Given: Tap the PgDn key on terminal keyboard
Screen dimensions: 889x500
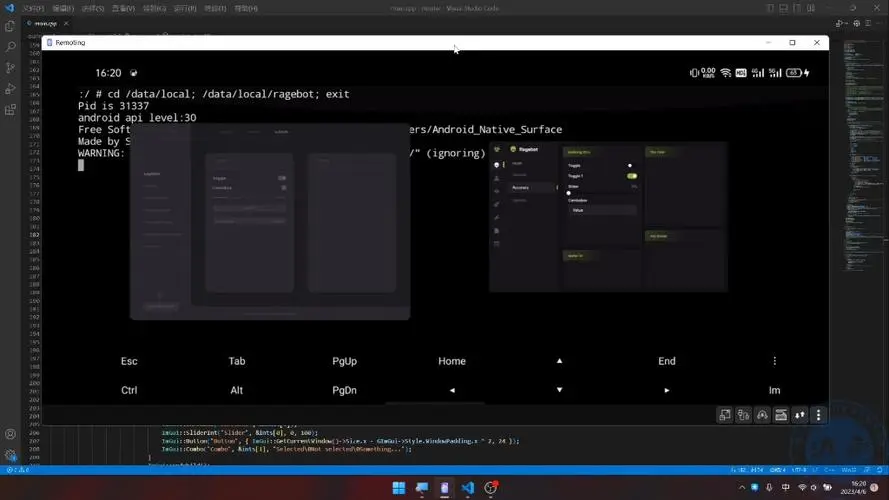Looking at the screenshot, I should click(345, 390).
